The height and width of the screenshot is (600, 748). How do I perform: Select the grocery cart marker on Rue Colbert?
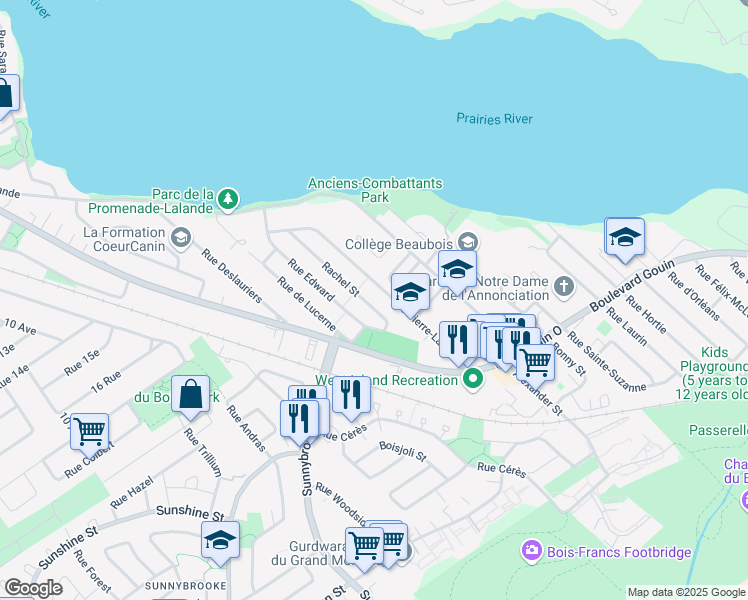pos(90,433)
